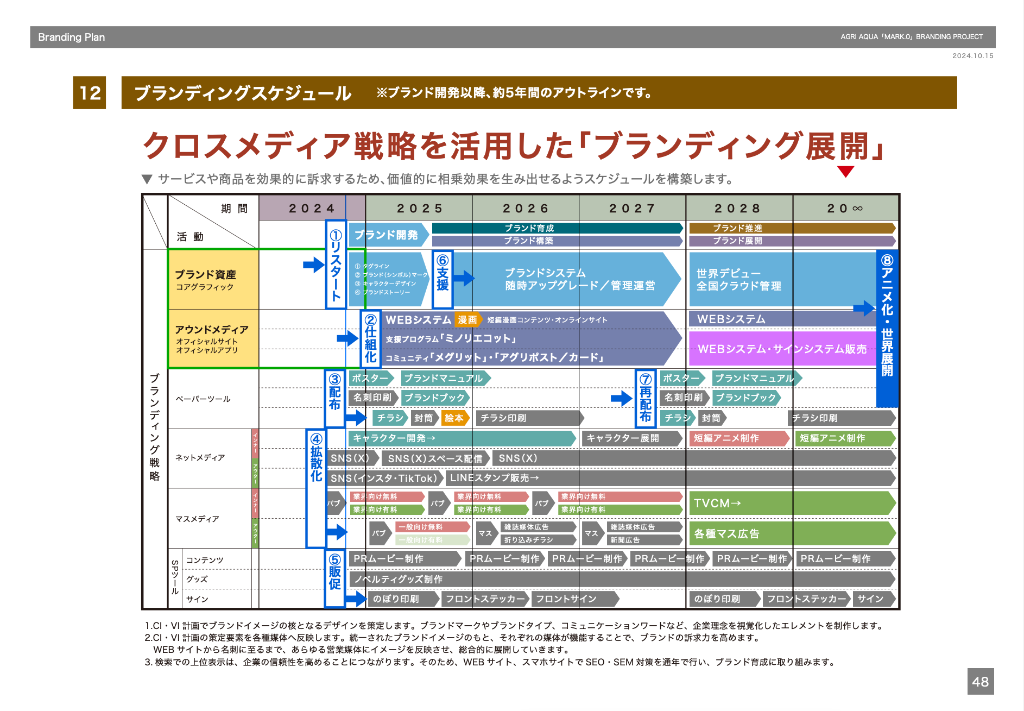Select the orange '絵本' tag
The width and height of the screenshot is (1024, 711).
pos(455,418)
